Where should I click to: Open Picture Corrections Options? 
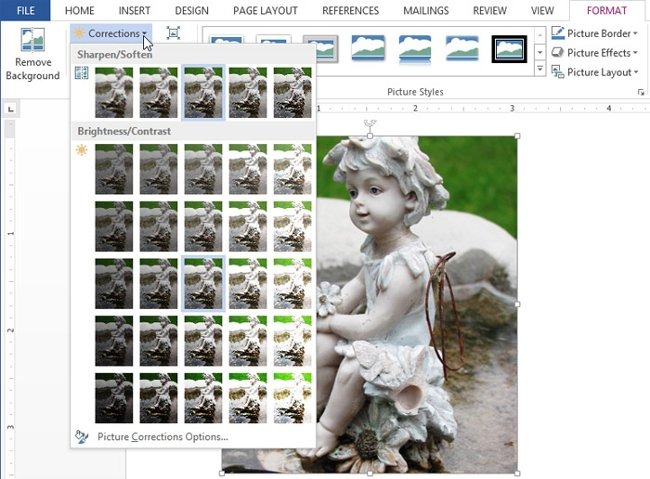[x=162, y=436]
